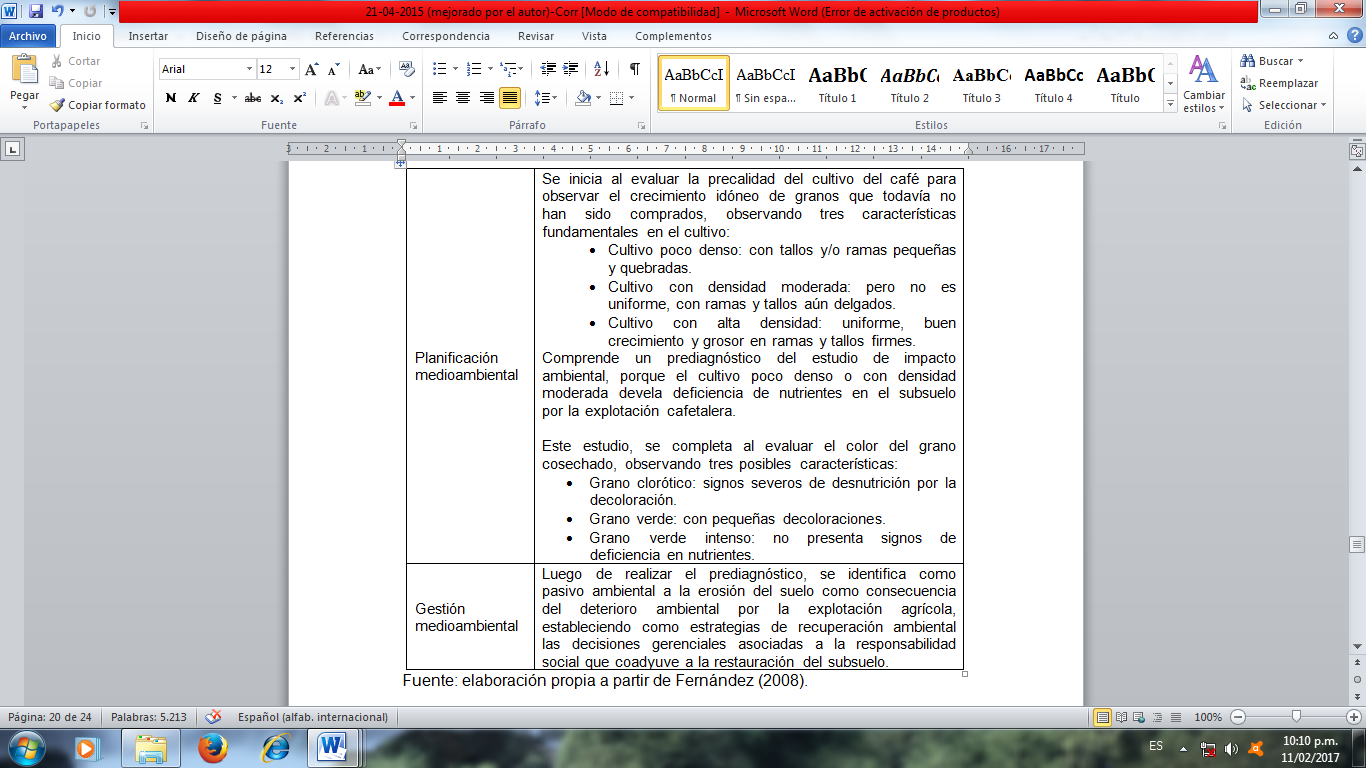The width and height of the screenshot is (1366, 768).
Task: Click the sort alphabetically icon
Action: click(601, 69)
